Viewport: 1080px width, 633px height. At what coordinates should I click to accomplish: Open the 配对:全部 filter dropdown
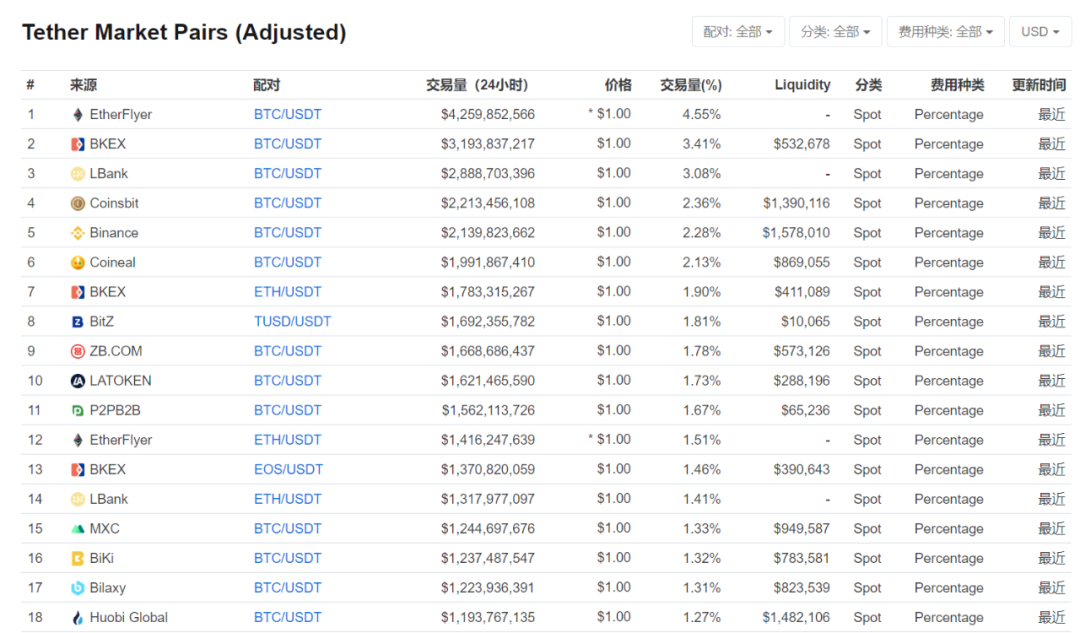[x=738, y=31]
